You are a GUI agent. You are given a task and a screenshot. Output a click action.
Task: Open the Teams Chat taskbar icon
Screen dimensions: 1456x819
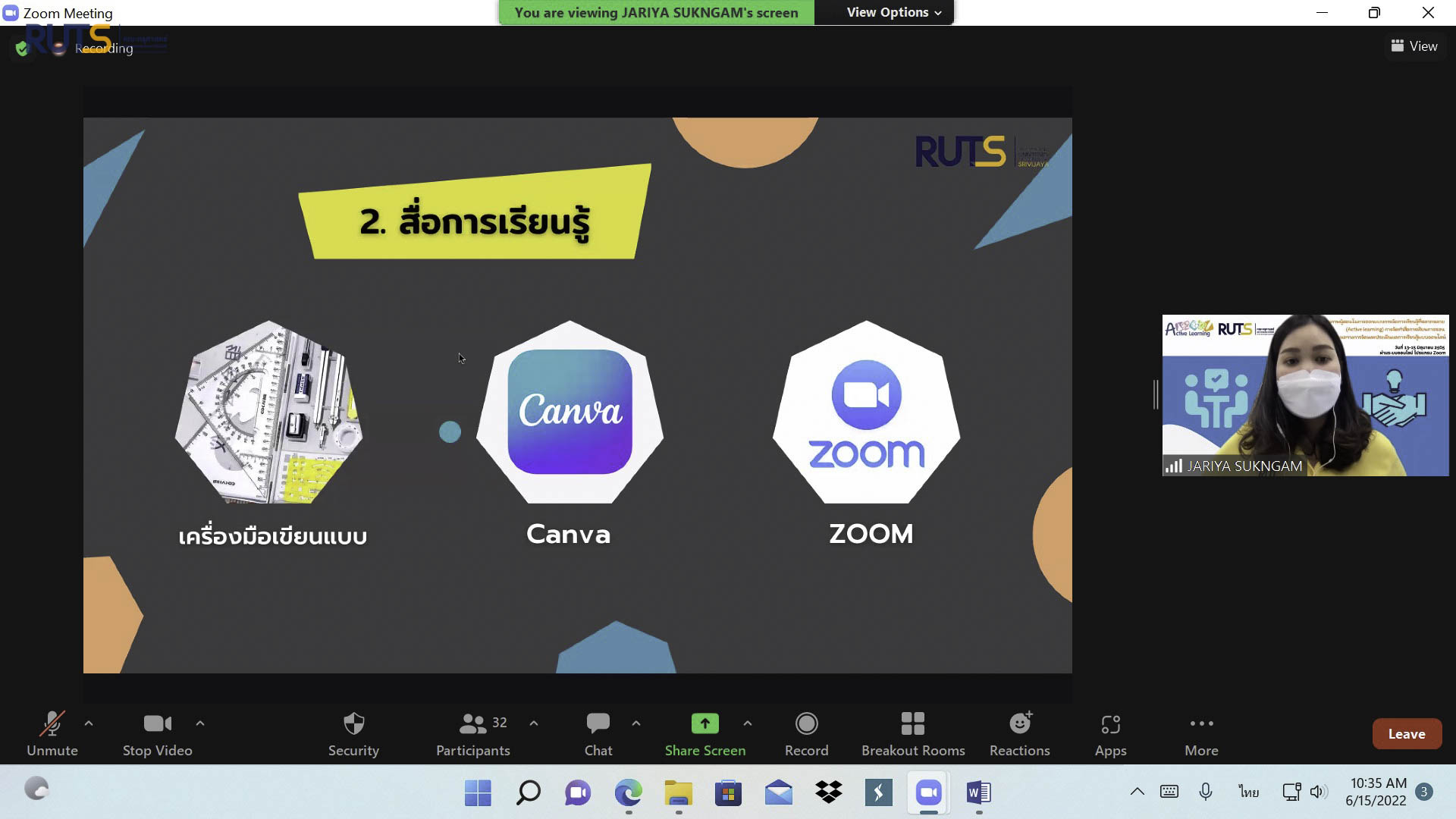pos(578,792)
